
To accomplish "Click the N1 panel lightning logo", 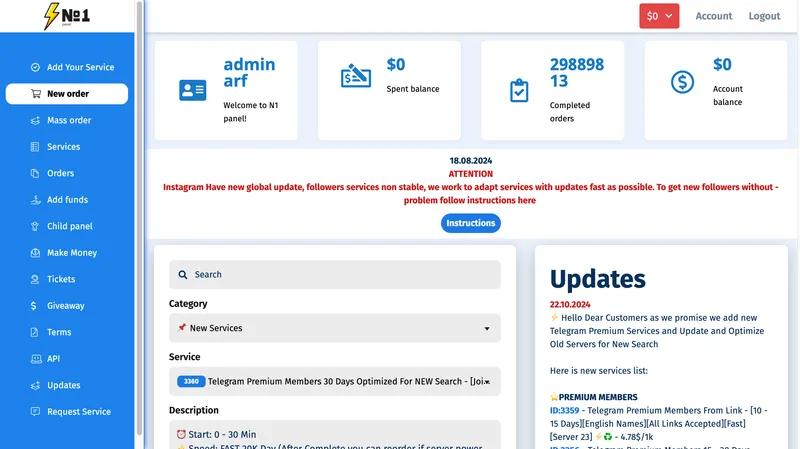I will point(66,16).
